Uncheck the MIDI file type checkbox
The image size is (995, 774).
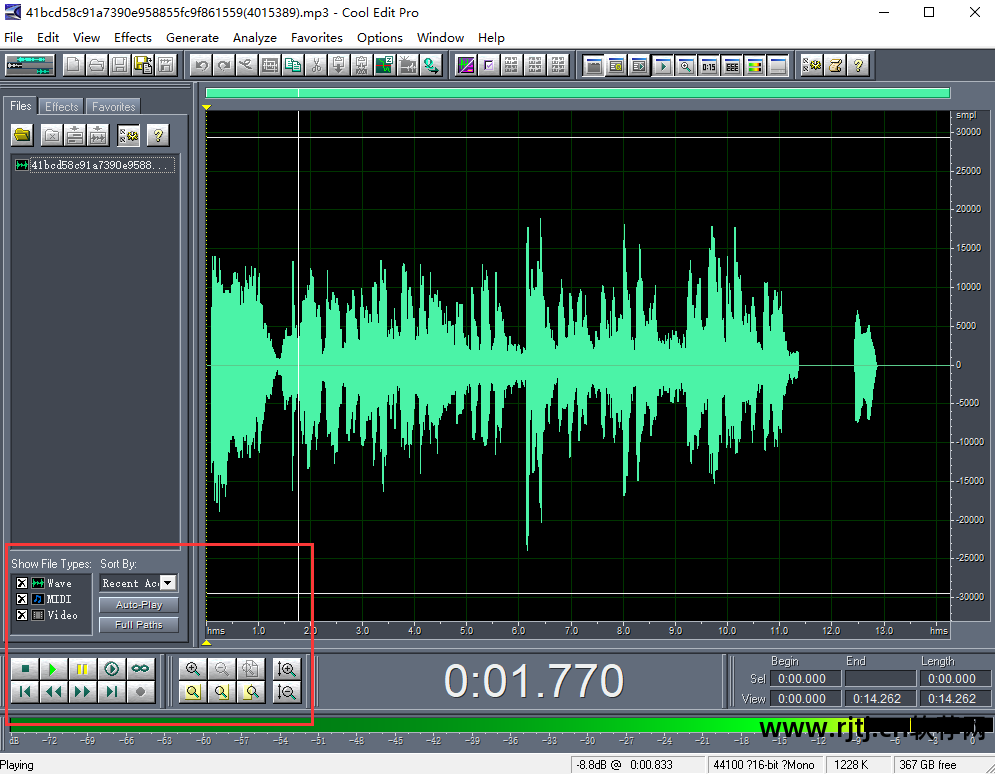[22, 599]
